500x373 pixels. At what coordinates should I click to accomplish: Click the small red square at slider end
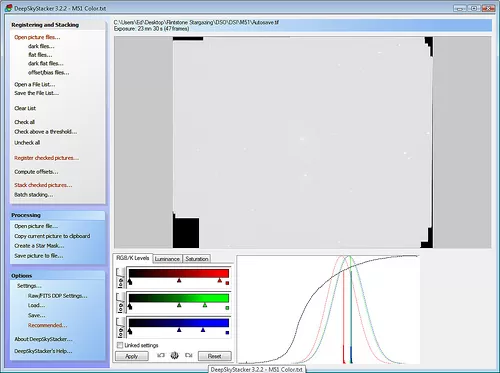point(227,283)
